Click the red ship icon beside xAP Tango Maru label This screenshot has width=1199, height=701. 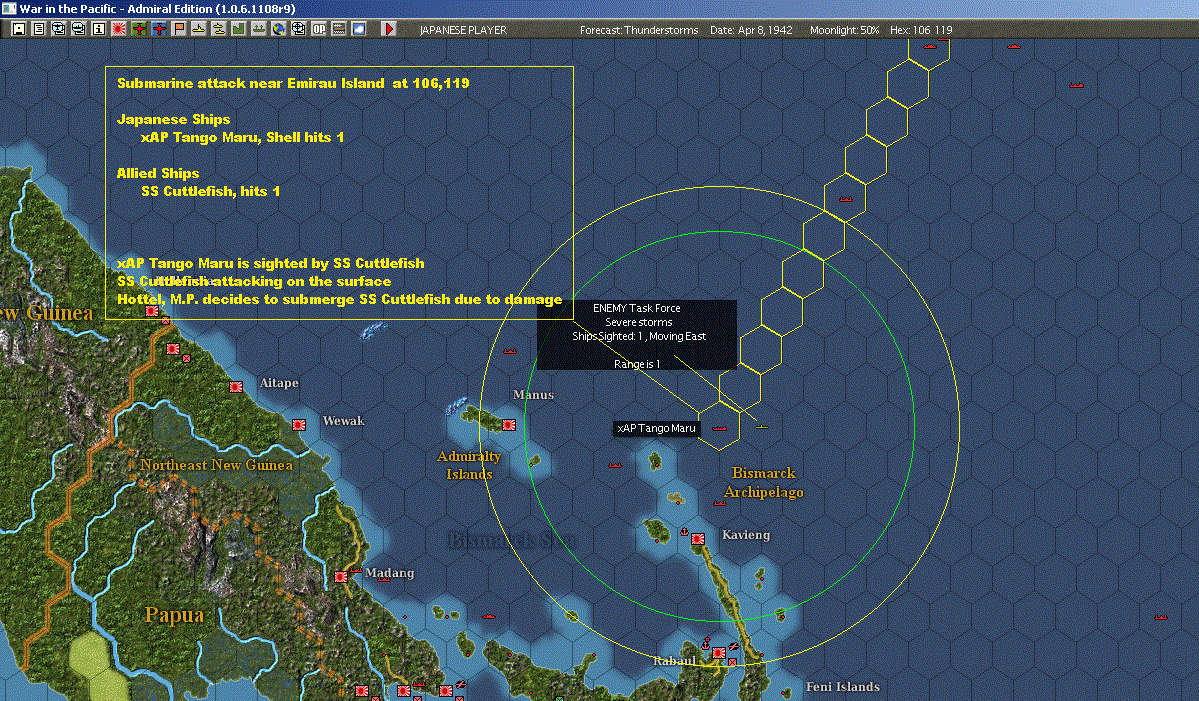pyautogui.click(x=719, y=428)
